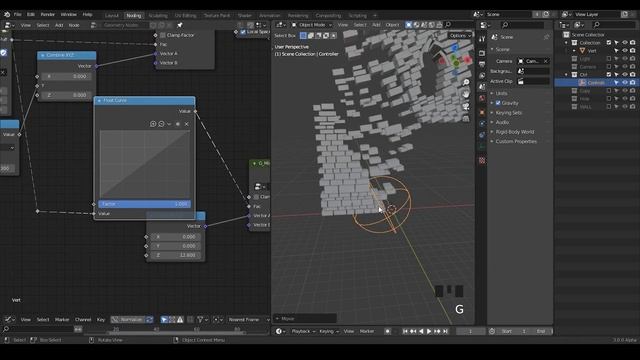Image resolution: width=640 pixels, height=360 pixels.
Task: Toggle the Local Space checkbox
Action: pos(243,31)
